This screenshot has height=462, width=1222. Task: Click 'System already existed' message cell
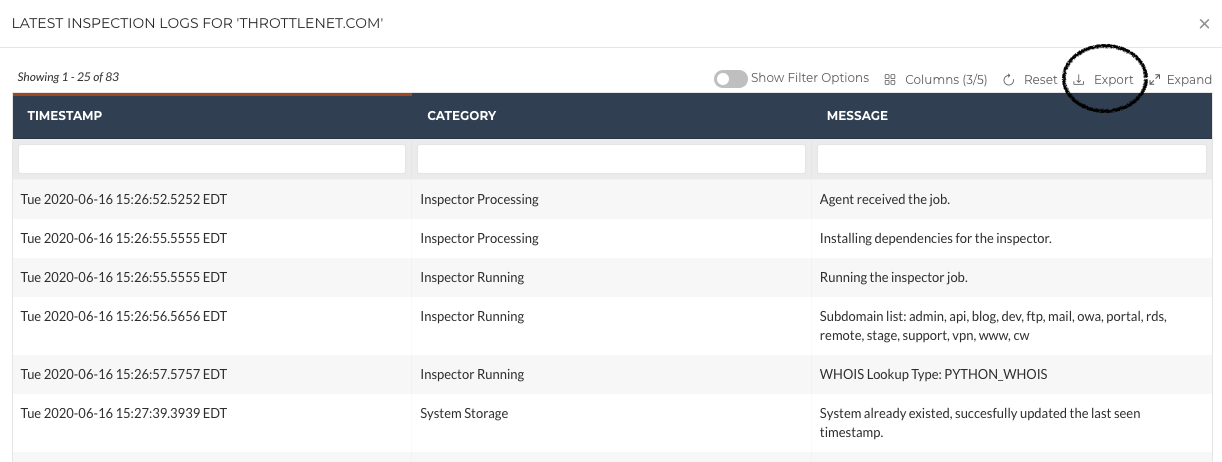[1011, 423]
